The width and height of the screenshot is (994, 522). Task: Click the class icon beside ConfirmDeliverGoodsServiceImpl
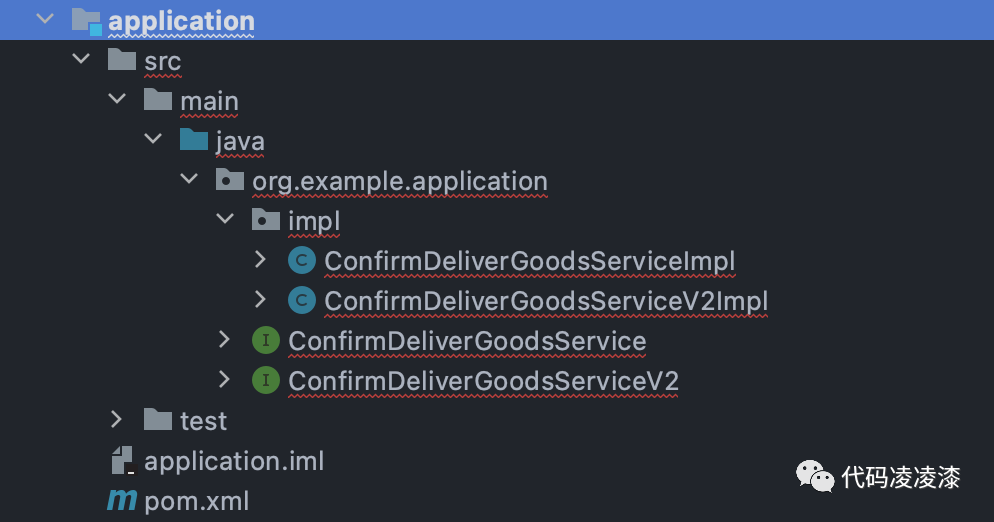click(x=301, y=261)
